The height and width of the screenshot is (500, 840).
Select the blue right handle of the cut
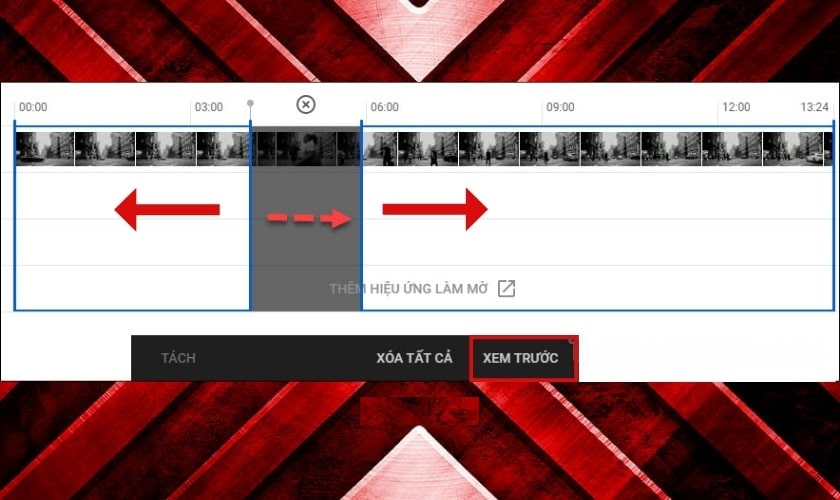pos(362,215)
